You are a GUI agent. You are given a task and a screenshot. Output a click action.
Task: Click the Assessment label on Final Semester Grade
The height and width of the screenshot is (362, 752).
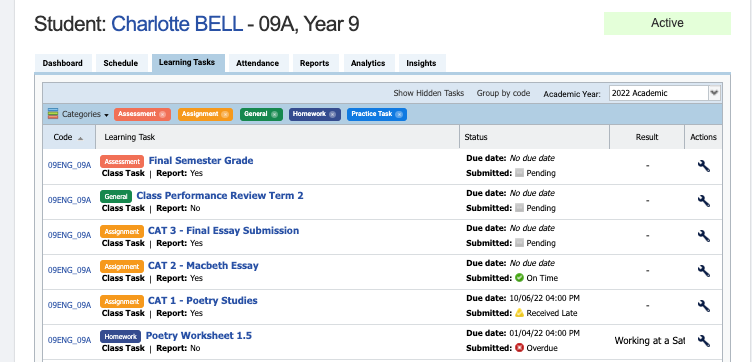point(122,161)
